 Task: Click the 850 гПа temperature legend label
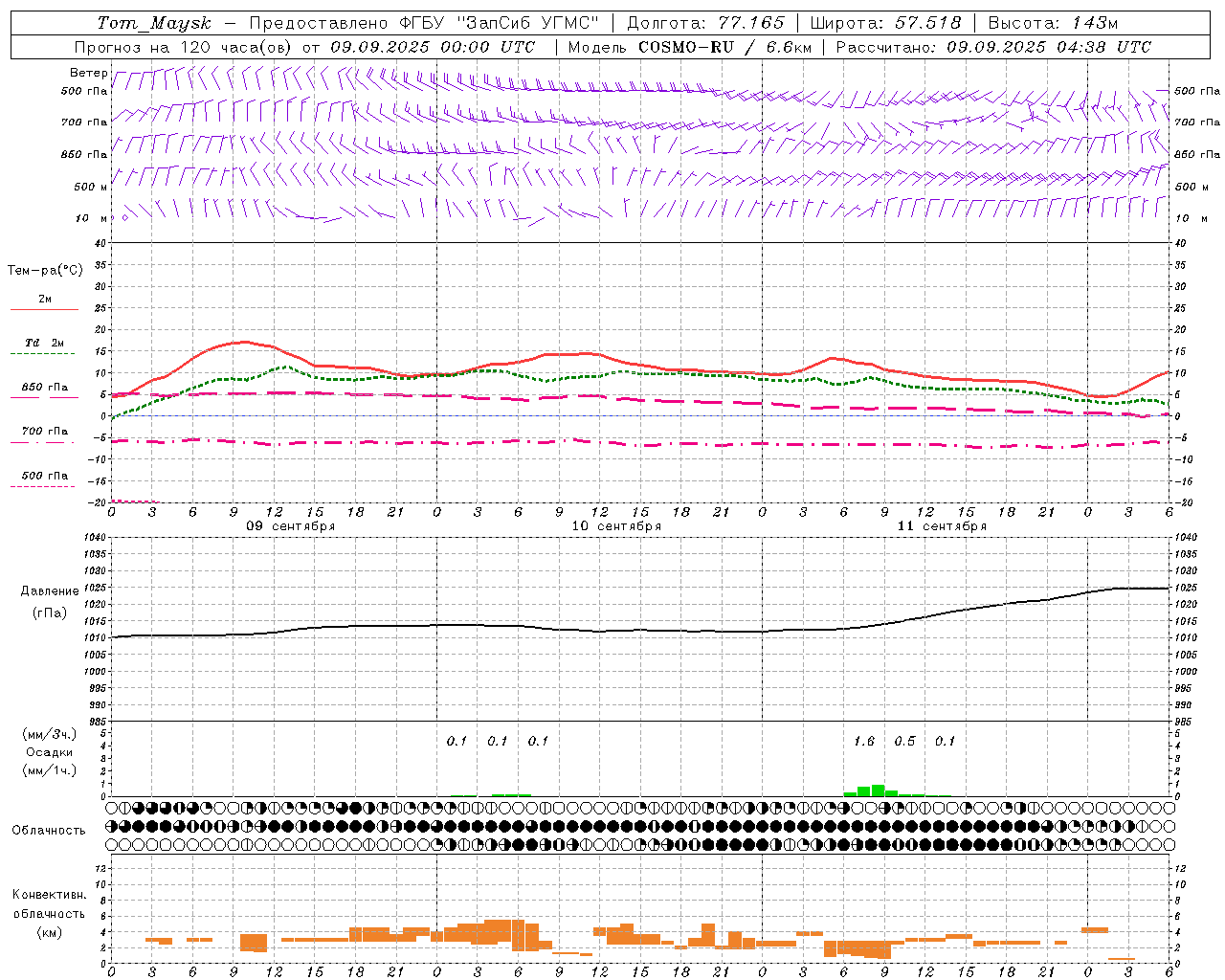pyautogui.click(x=45, y=388)
